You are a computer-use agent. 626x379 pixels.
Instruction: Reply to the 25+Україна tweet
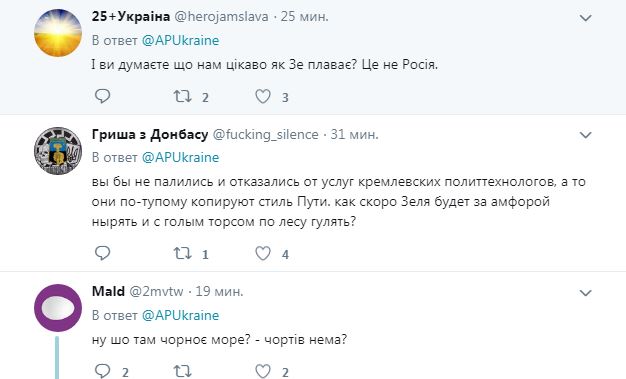click(x=103, y=96)
